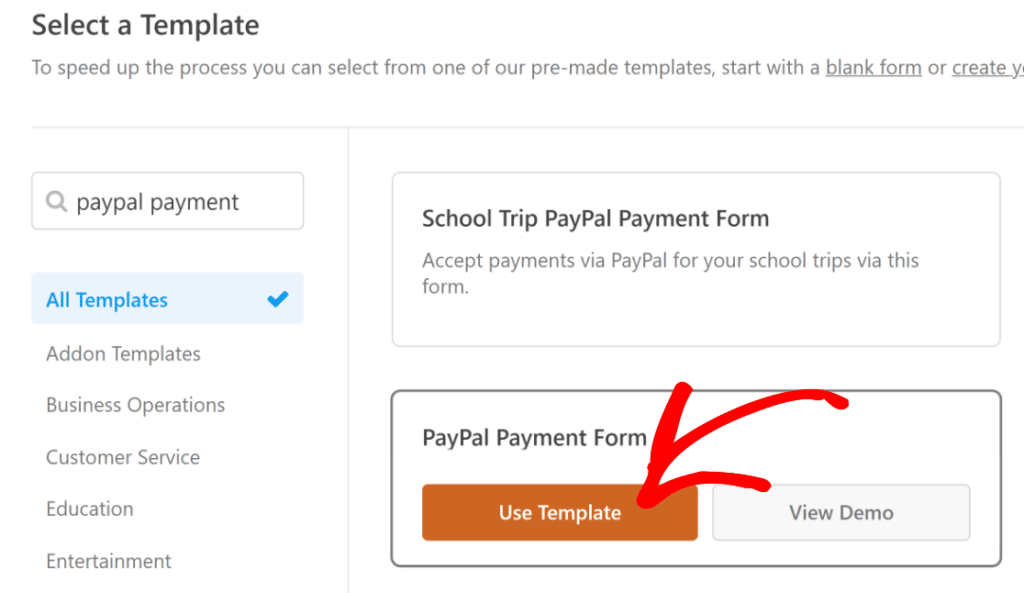Select the Customer Service category
The image size is (1024, 593).
pyautogui.click(x=122, y=457)
